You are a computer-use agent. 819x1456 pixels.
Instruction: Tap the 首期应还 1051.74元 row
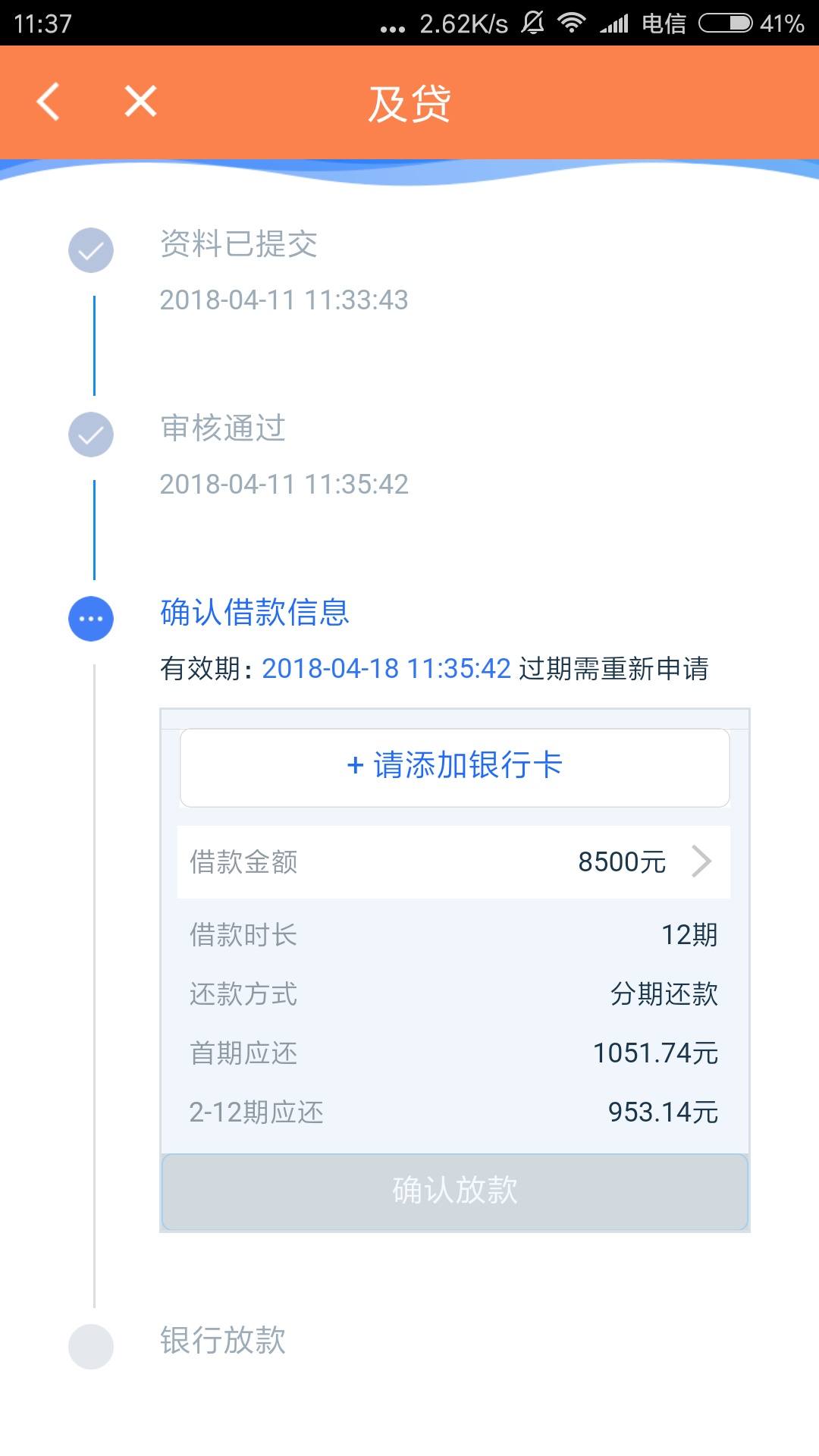453,1053
